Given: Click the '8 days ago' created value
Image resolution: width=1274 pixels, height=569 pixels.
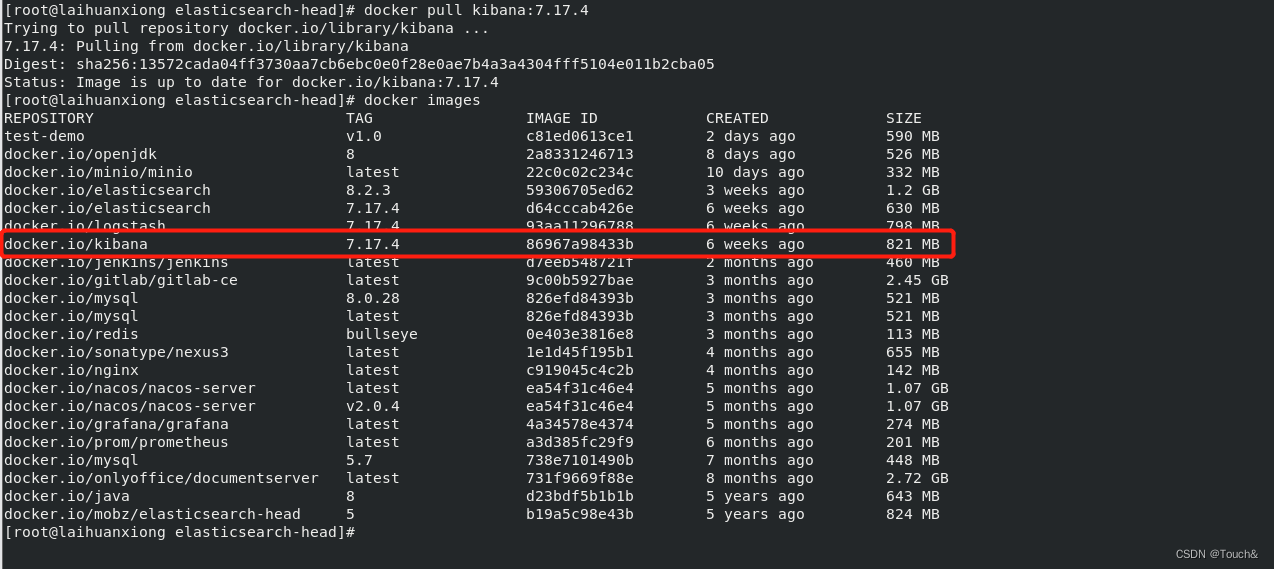Looking at the screenshot, I should click(751, 154).
